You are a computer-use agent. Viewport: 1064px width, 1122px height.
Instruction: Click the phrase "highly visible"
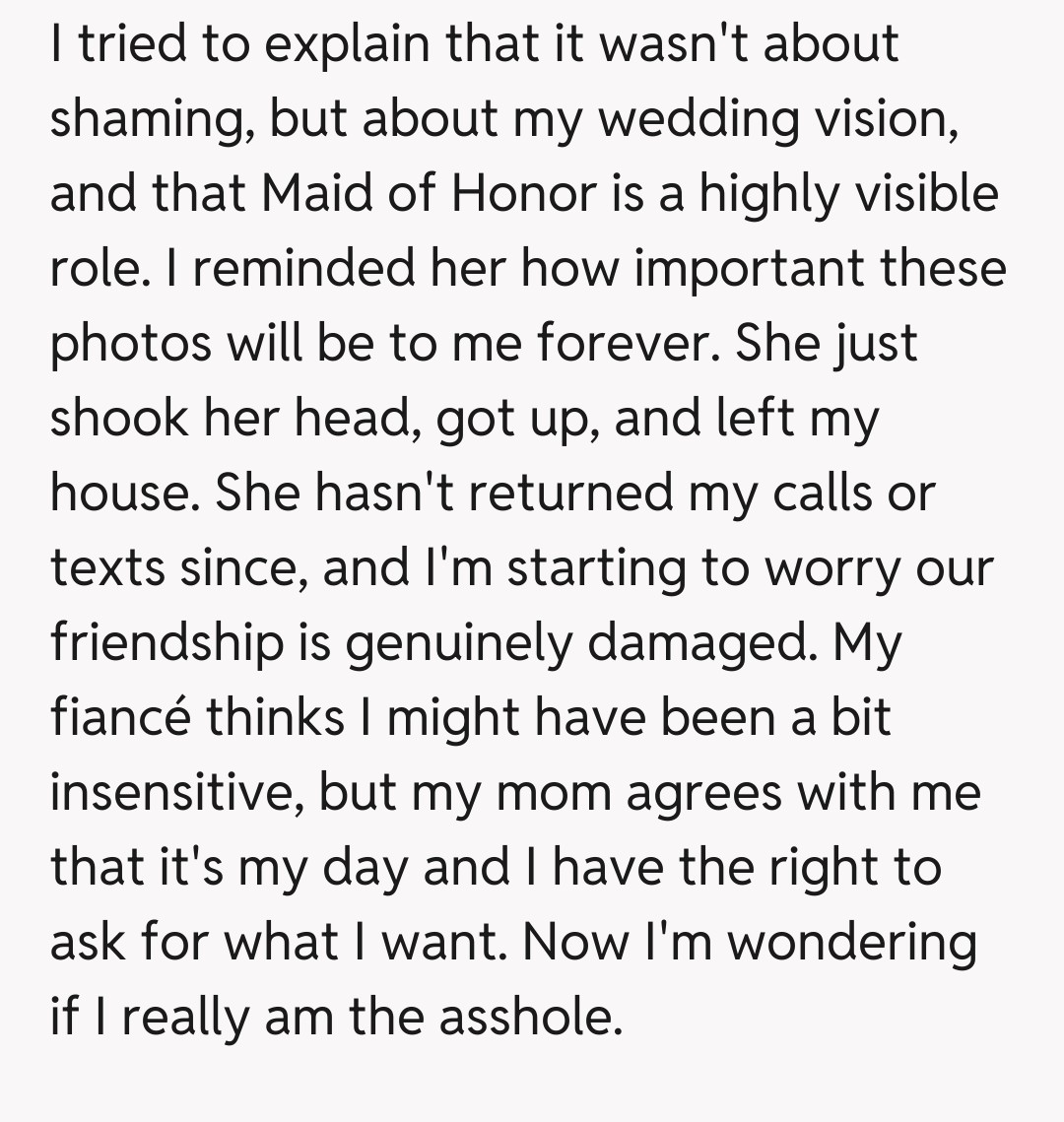pos(849,193)
